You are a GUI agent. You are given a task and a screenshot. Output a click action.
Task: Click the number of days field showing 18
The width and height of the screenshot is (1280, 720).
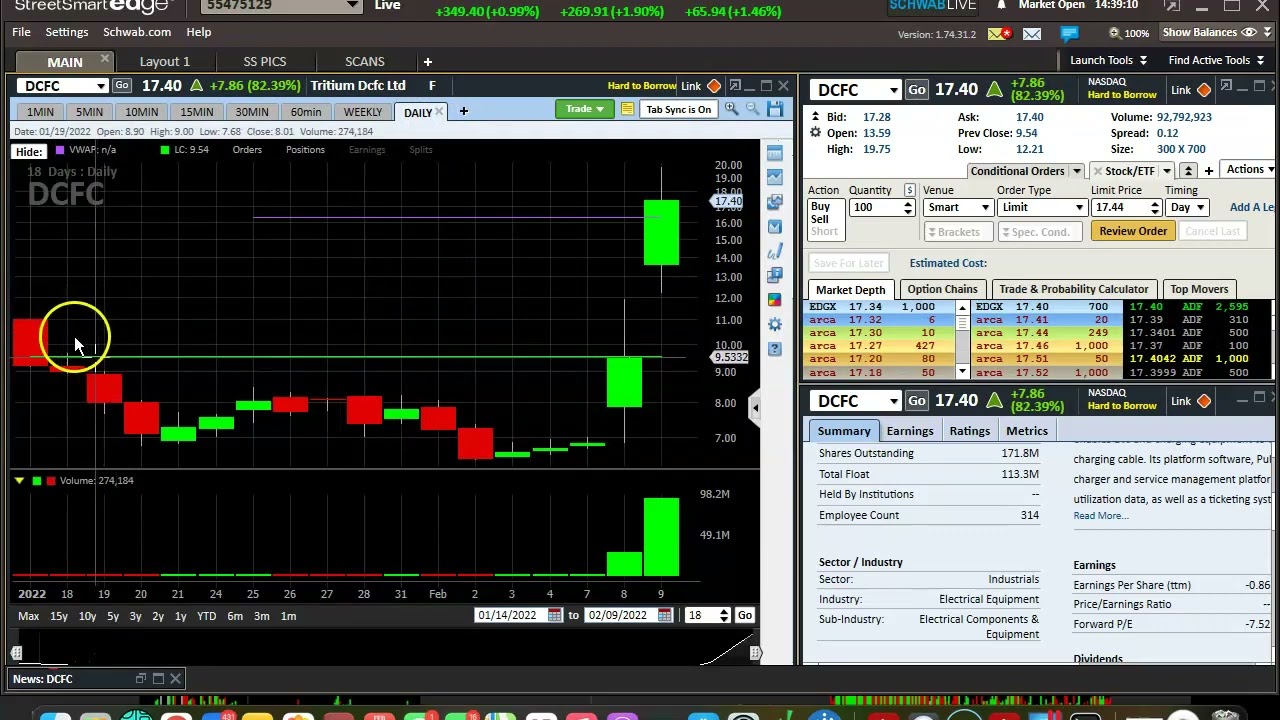[x=702, y=616]
